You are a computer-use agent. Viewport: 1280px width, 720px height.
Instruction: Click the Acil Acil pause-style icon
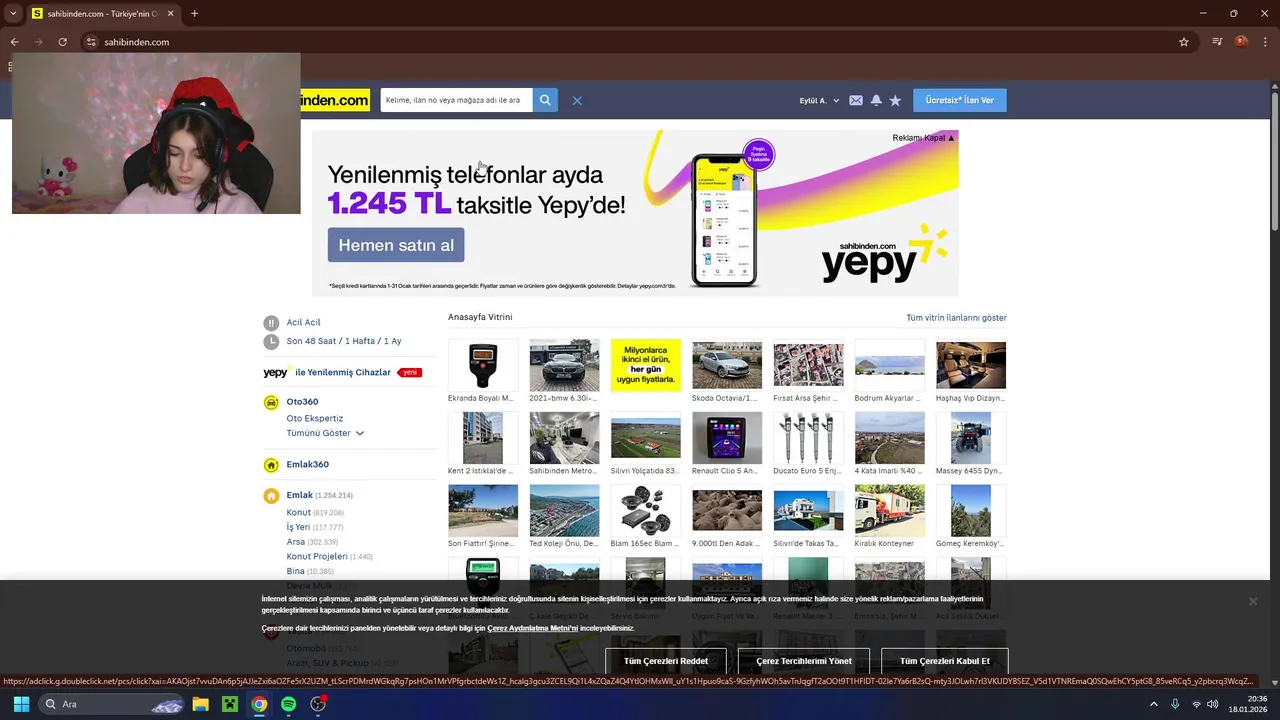[271, 323]
